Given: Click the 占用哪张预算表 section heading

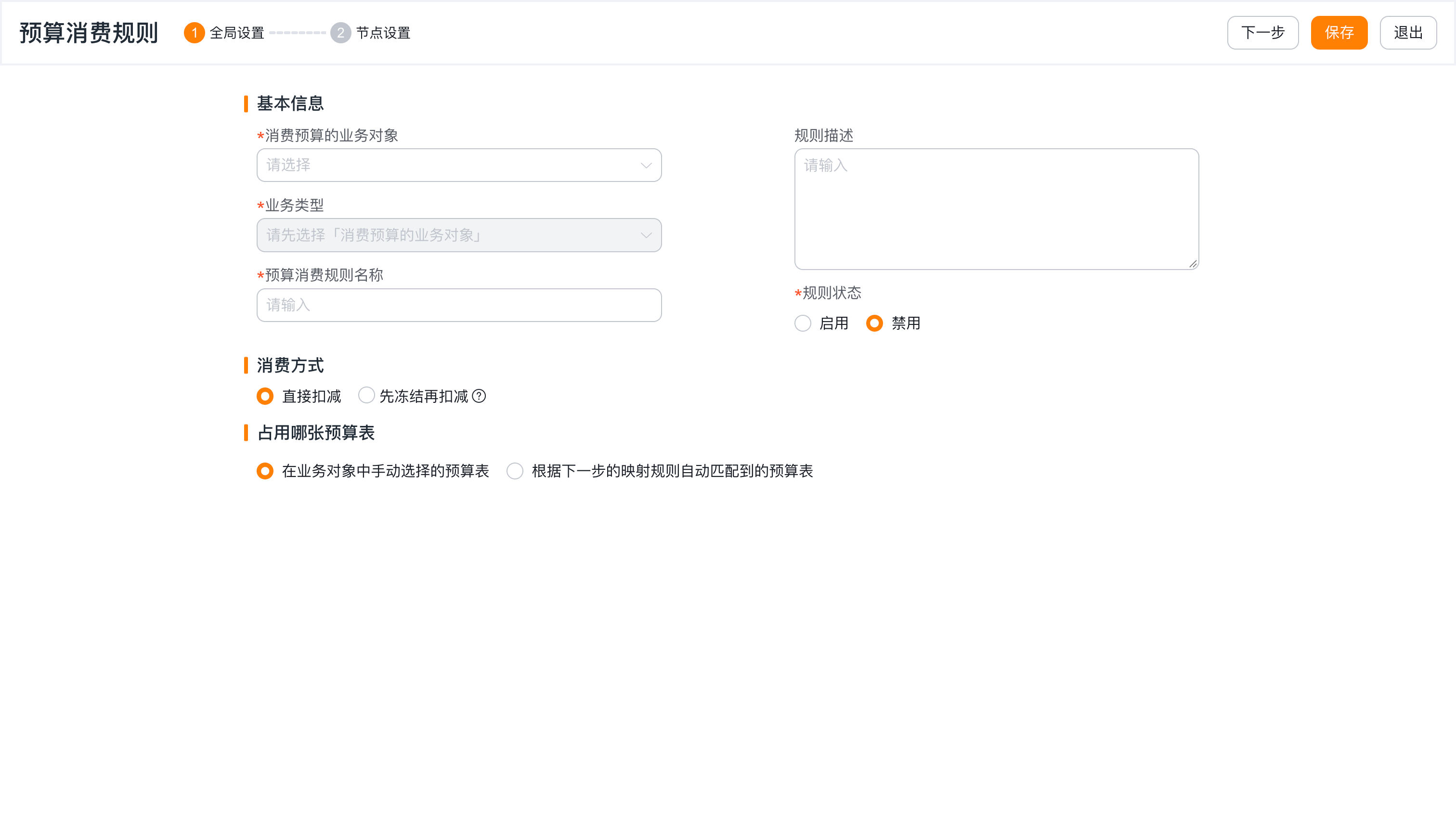Looking at the screenshot, I should pyautogui.click(x=316, y=433).
